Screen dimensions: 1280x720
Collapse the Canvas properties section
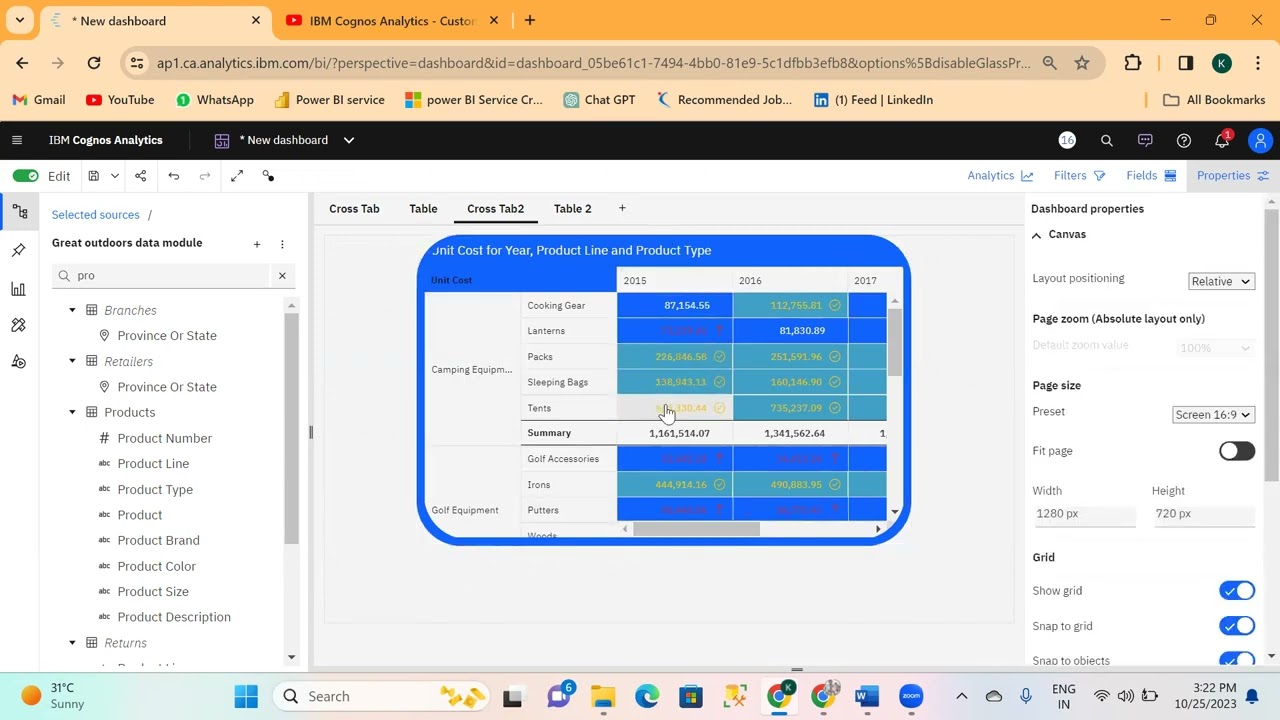point(1037,235)
